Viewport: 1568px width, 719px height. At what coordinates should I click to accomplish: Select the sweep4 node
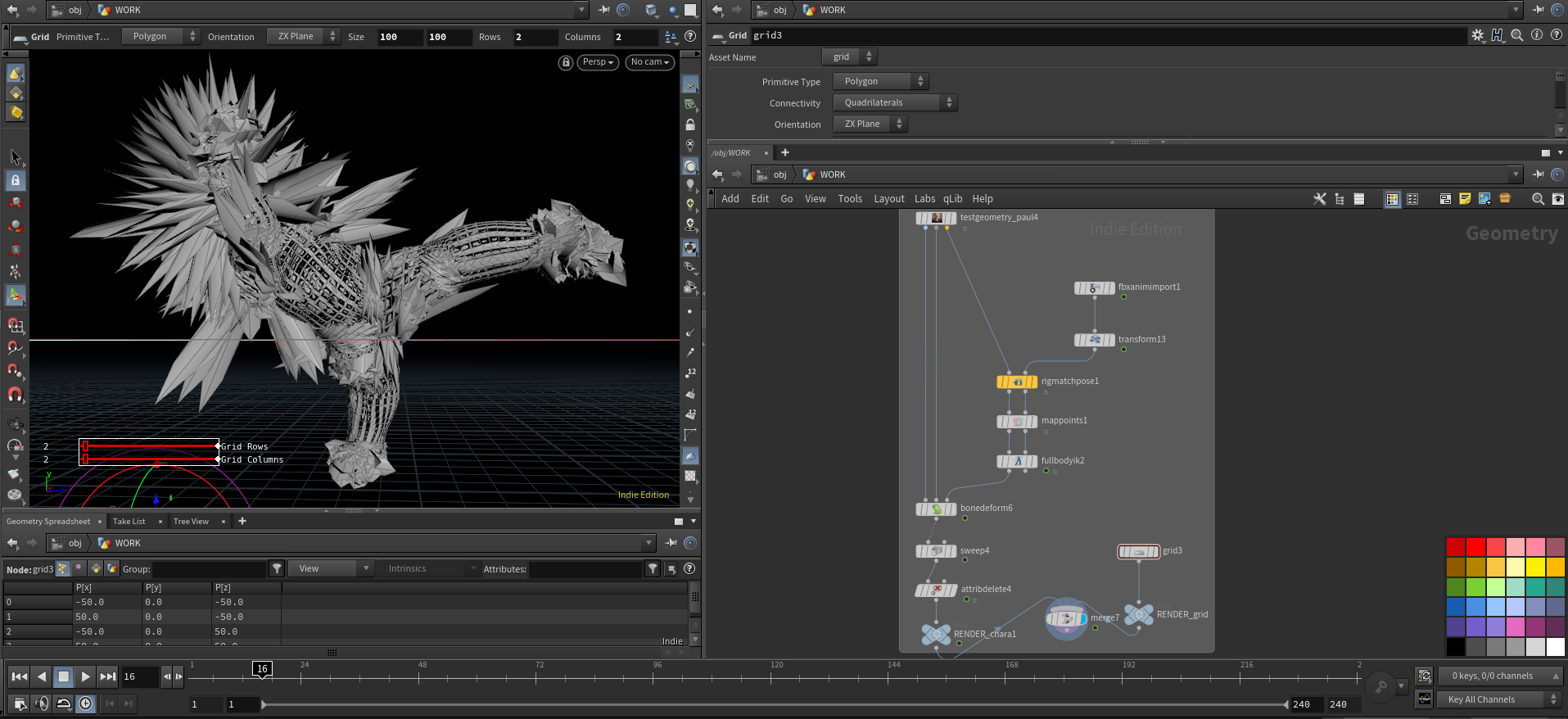(x=936, y=552)
